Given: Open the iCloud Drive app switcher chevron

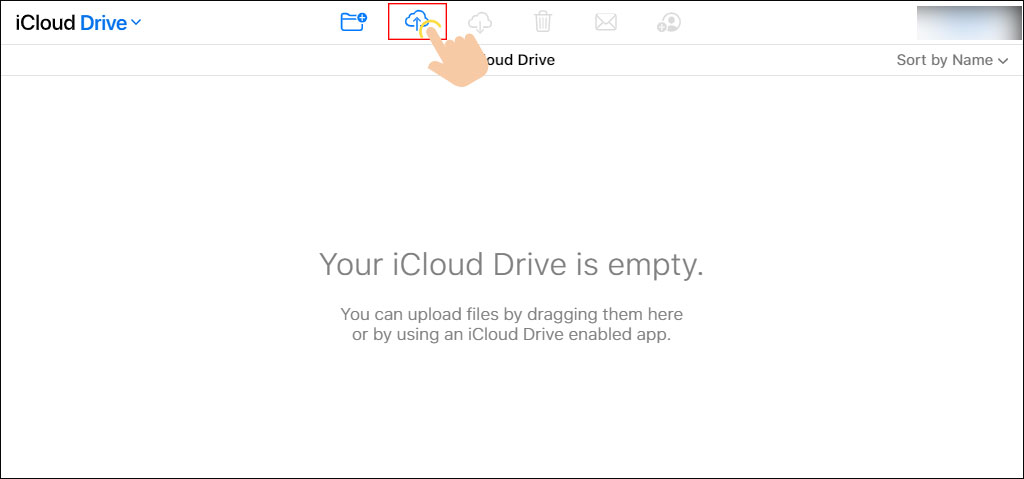Looking at the screenshot, I should (x=136, y=23).
